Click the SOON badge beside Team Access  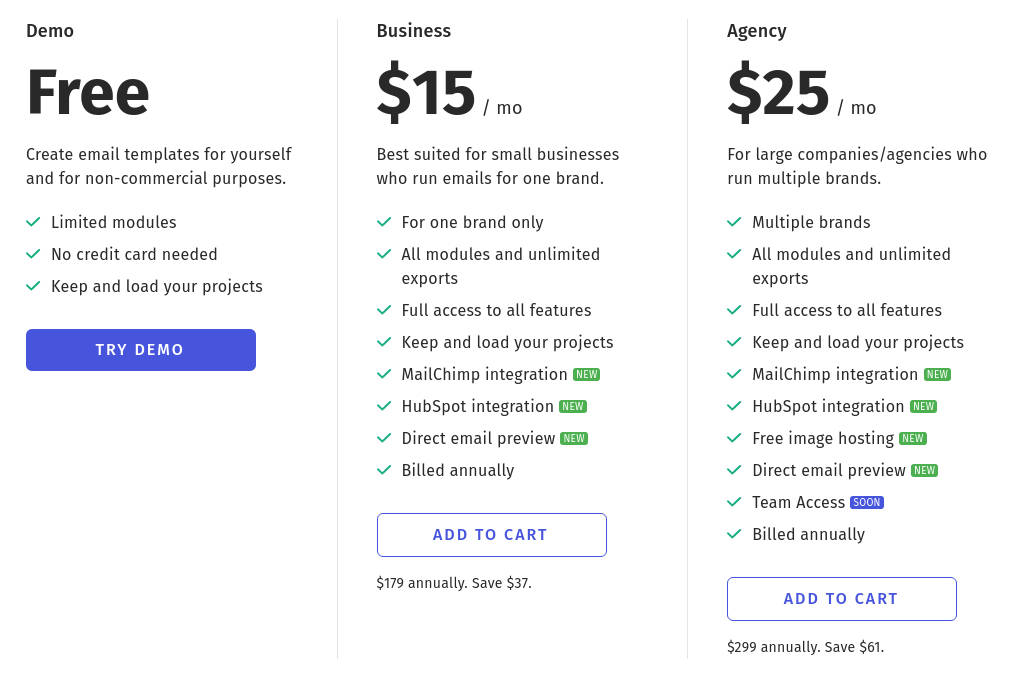(x=867, y=503)
